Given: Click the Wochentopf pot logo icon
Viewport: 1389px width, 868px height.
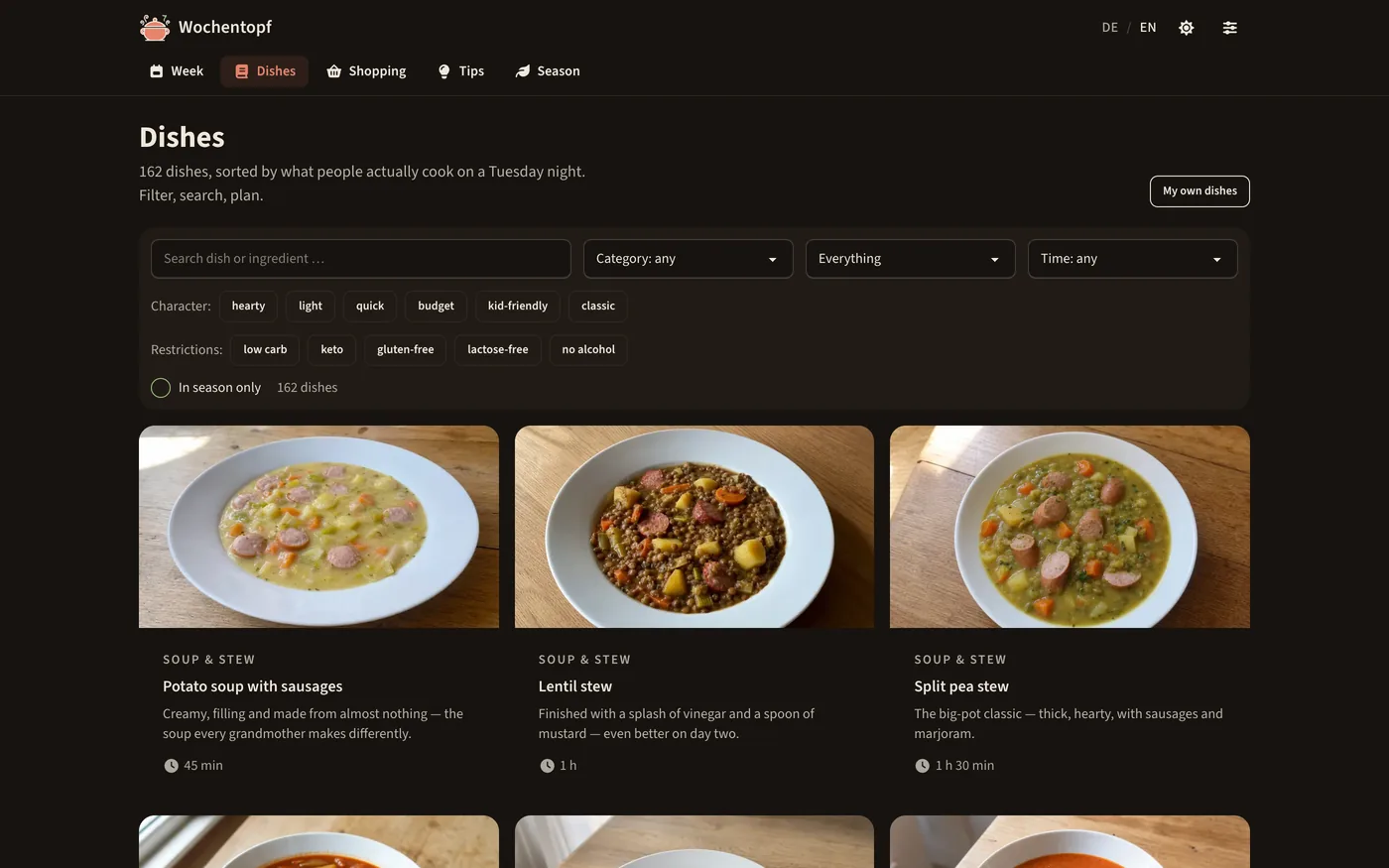Looking at the screenshot, I should (155, 28).
